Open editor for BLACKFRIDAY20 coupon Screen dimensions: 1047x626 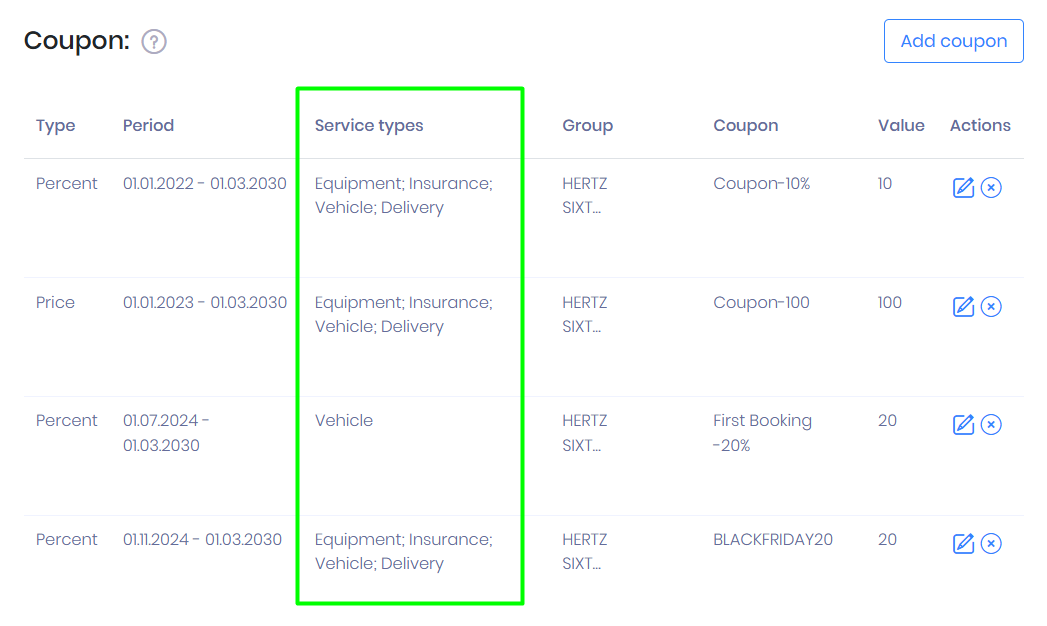coord(963,544)
